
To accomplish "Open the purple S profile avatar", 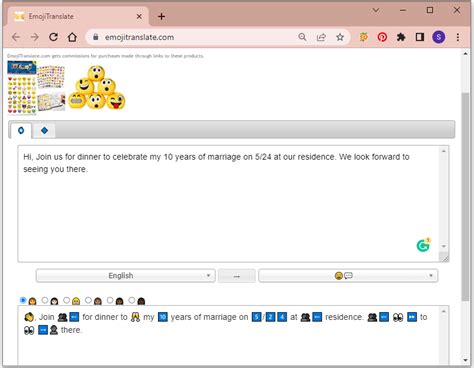I will pyautogui.click(x=439, y=37).
